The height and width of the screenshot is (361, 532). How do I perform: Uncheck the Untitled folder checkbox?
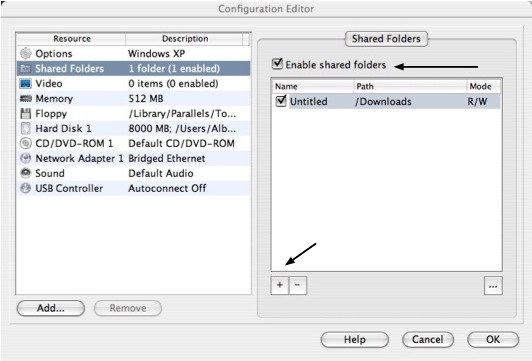pos(281,101)
